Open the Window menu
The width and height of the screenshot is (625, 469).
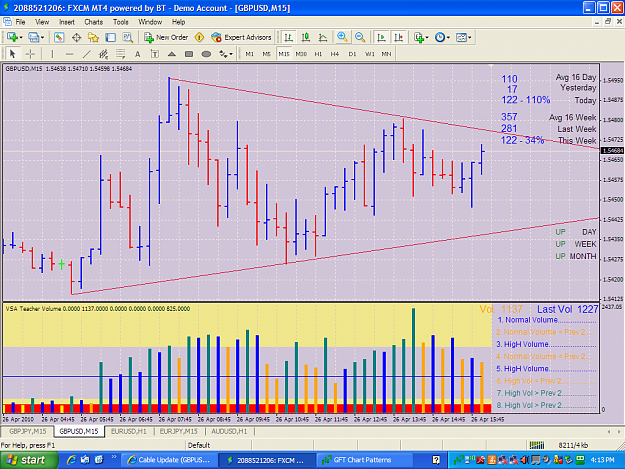pyautogui.click(x=150, y=22)
